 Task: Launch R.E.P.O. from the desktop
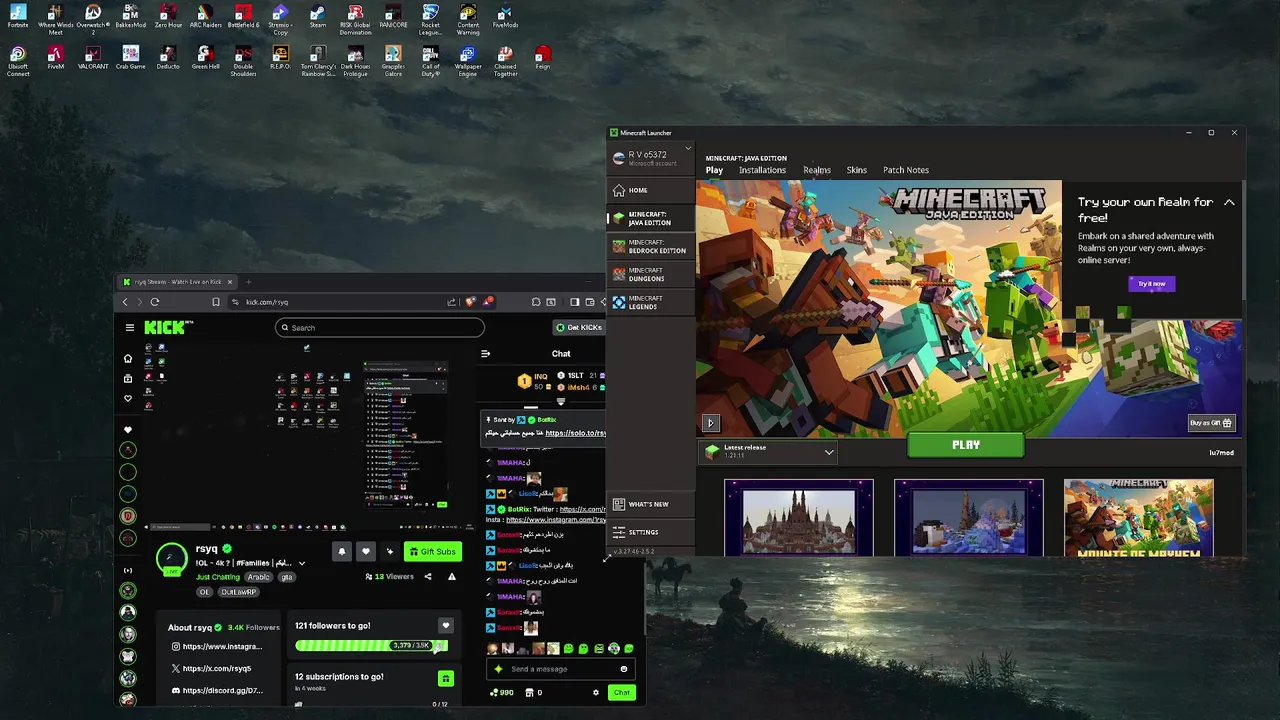(x=280, y=58)
